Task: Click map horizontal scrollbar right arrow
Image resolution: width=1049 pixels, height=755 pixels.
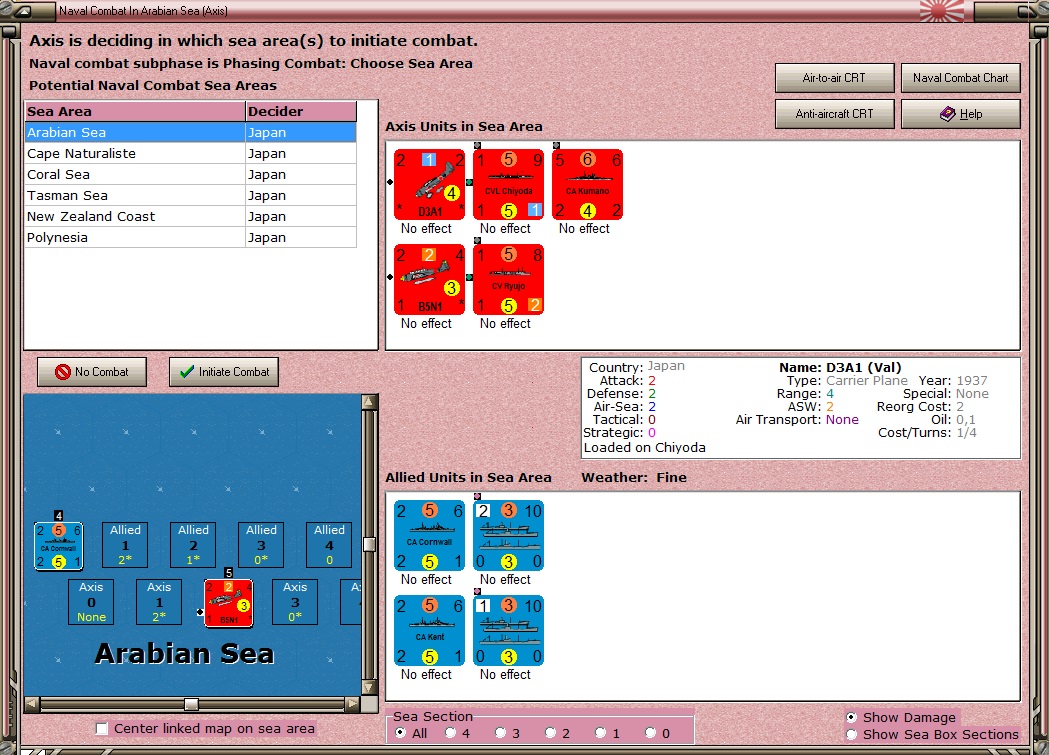Action: click(x=353, y=704)
